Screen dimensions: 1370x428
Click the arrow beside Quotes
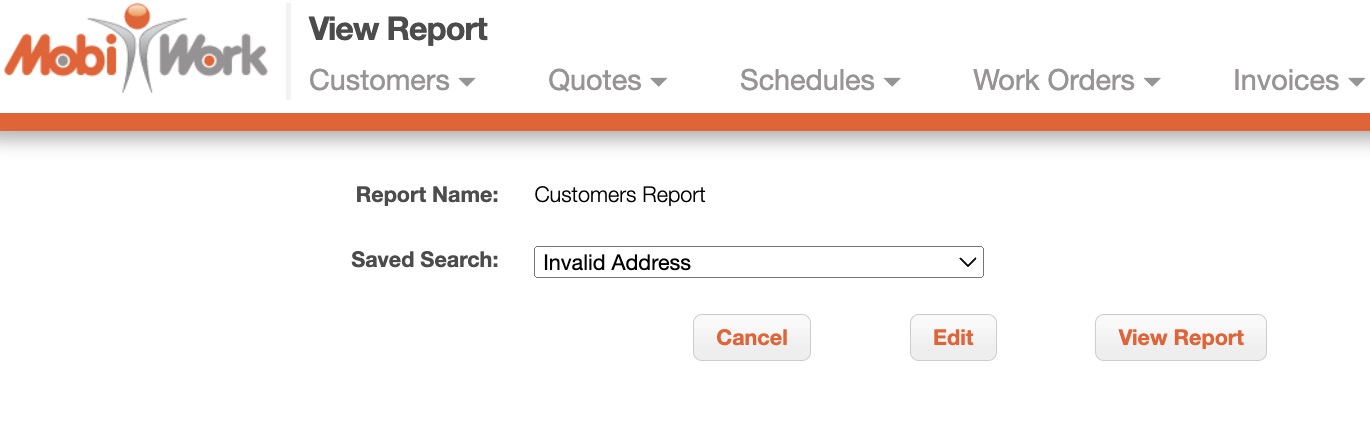tap(658, 83)
